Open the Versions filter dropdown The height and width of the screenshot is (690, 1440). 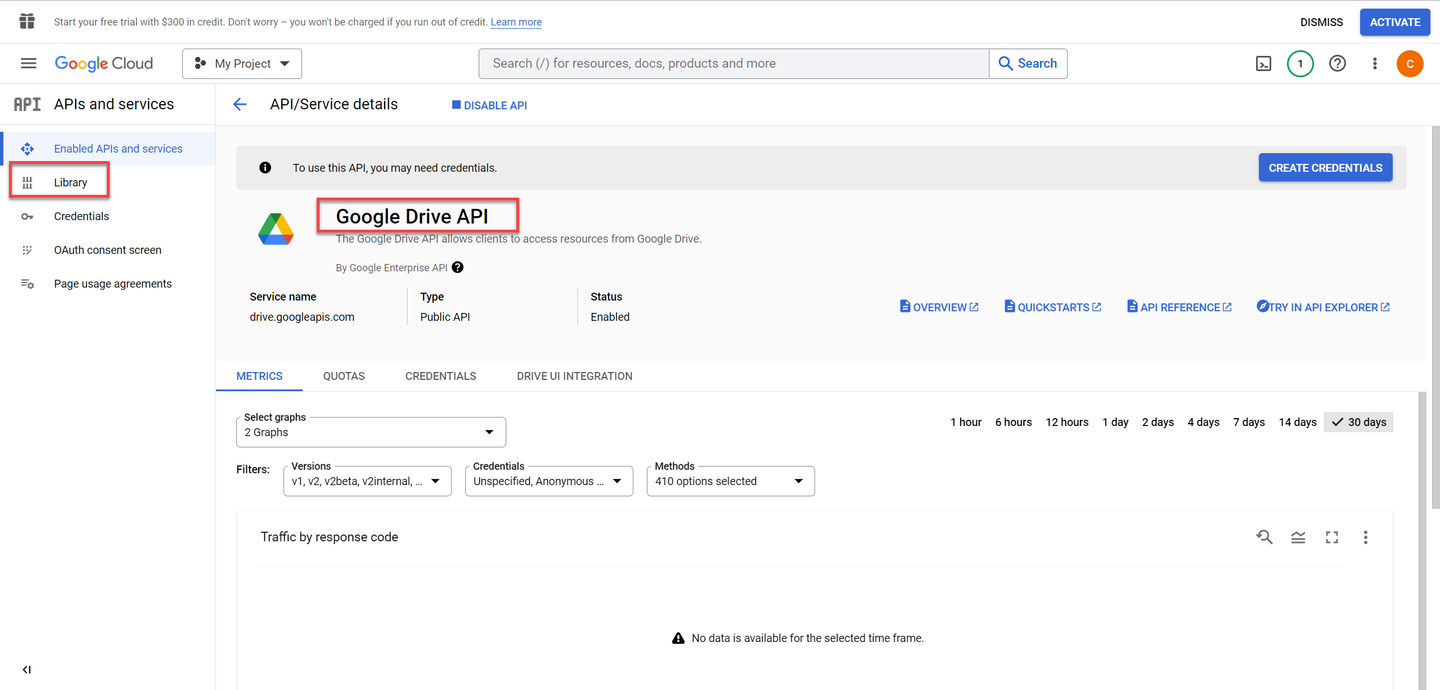367,481
